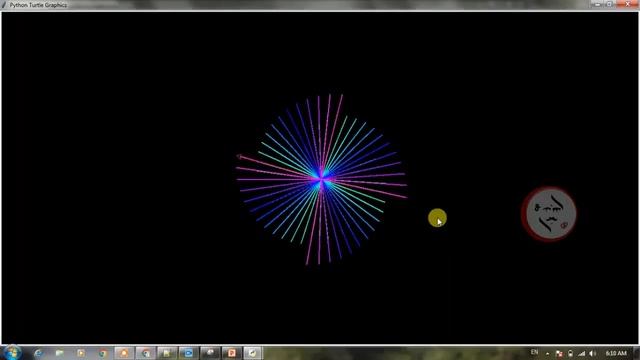Maximize the Python Turtle Graphics window
The height and width of the screenshot is (360, 640).
tap(609, 4)
